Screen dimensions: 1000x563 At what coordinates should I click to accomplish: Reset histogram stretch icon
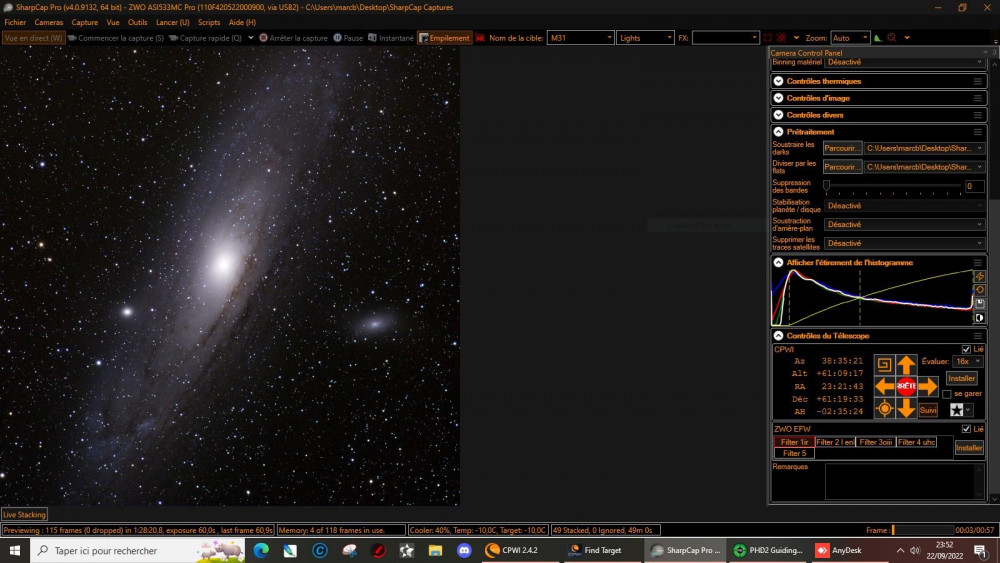(980, 290)
